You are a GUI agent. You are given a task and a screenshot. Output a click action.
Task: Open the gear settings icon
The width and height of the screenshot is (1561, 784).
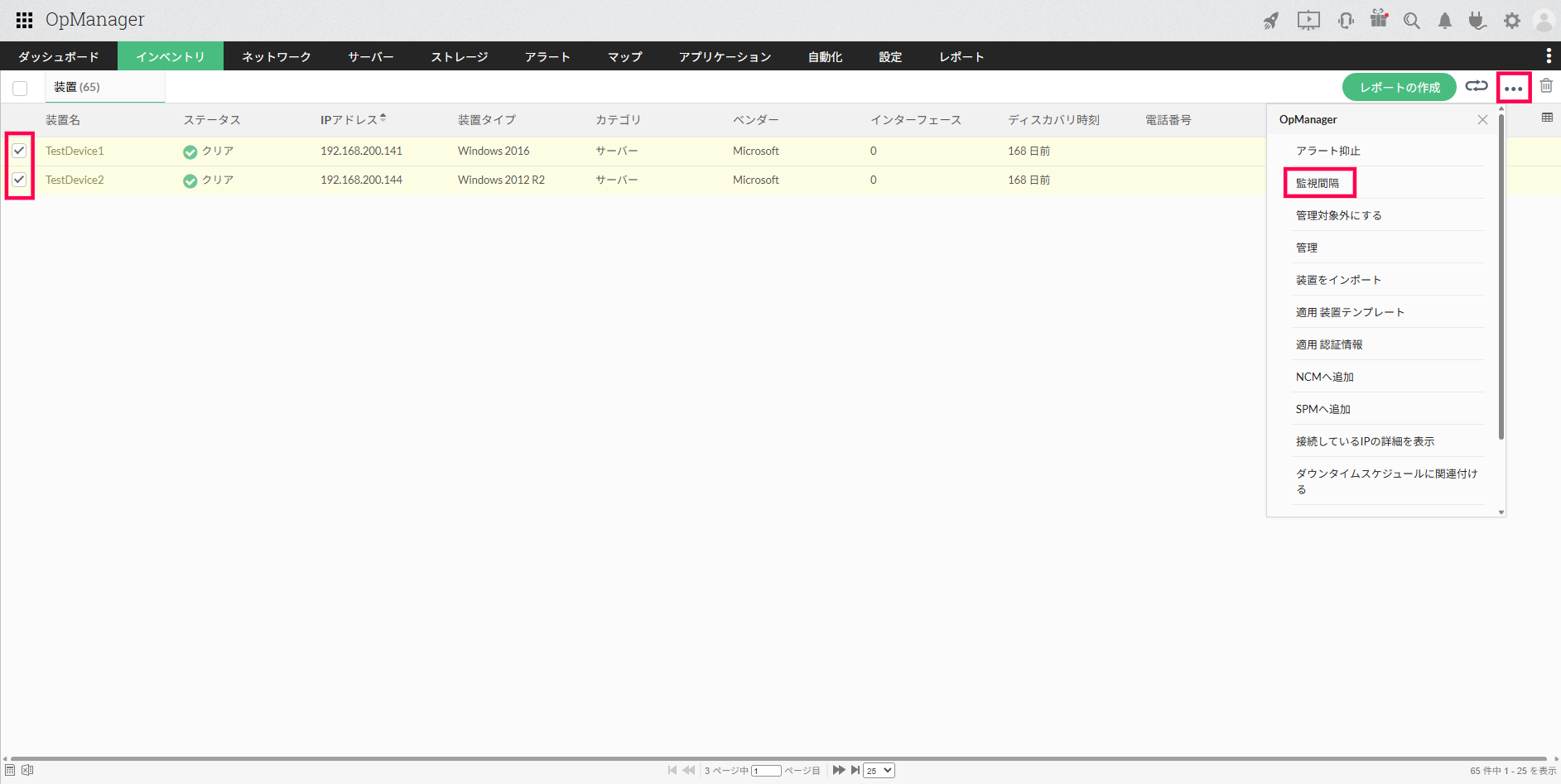click(1512, 21)
